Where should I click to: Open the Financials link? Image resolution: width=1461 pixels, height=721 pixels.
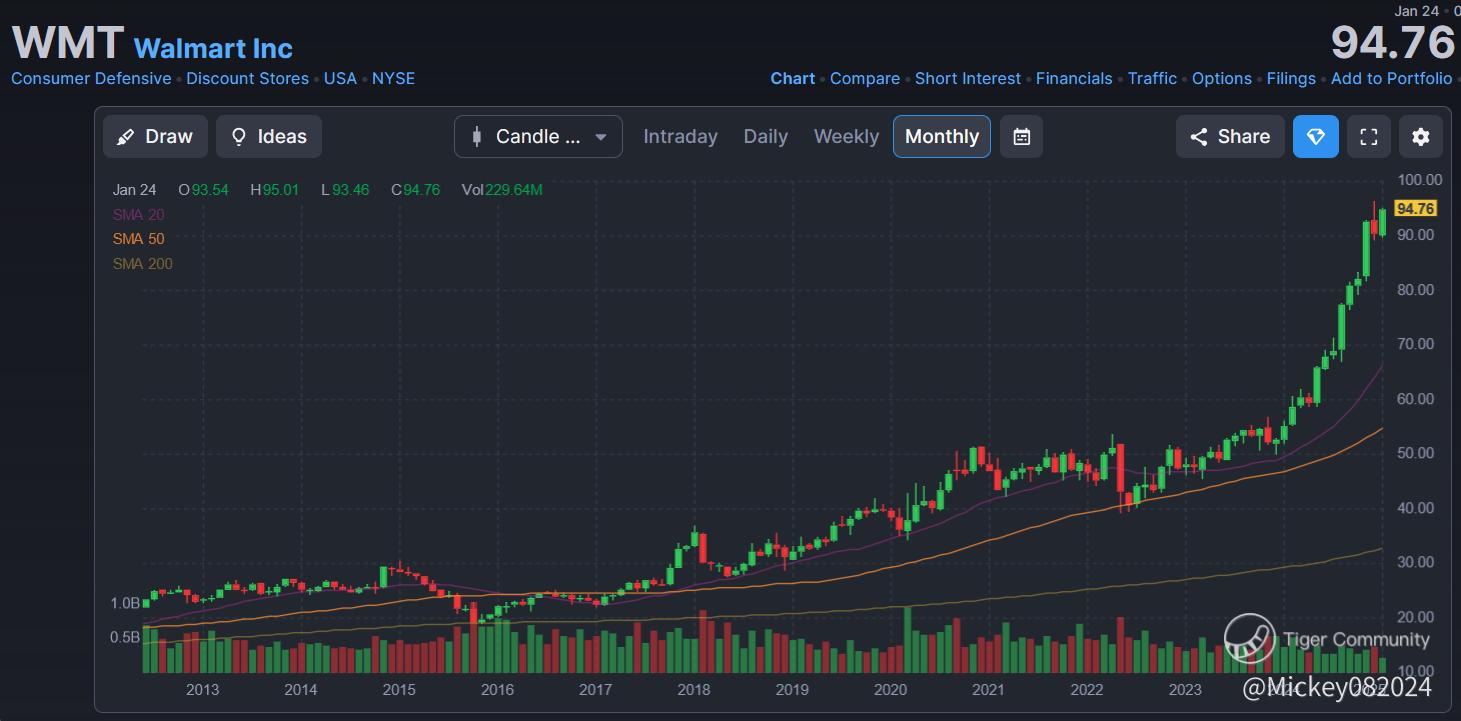tap(1074, 78)
